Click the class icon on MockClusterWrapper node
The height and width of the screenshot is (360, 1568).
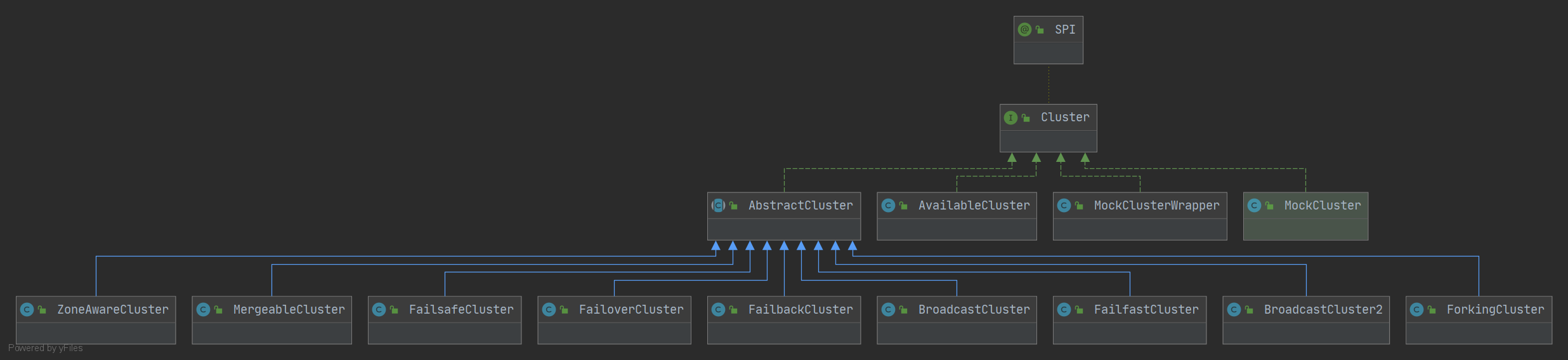tap(1064, 205)
